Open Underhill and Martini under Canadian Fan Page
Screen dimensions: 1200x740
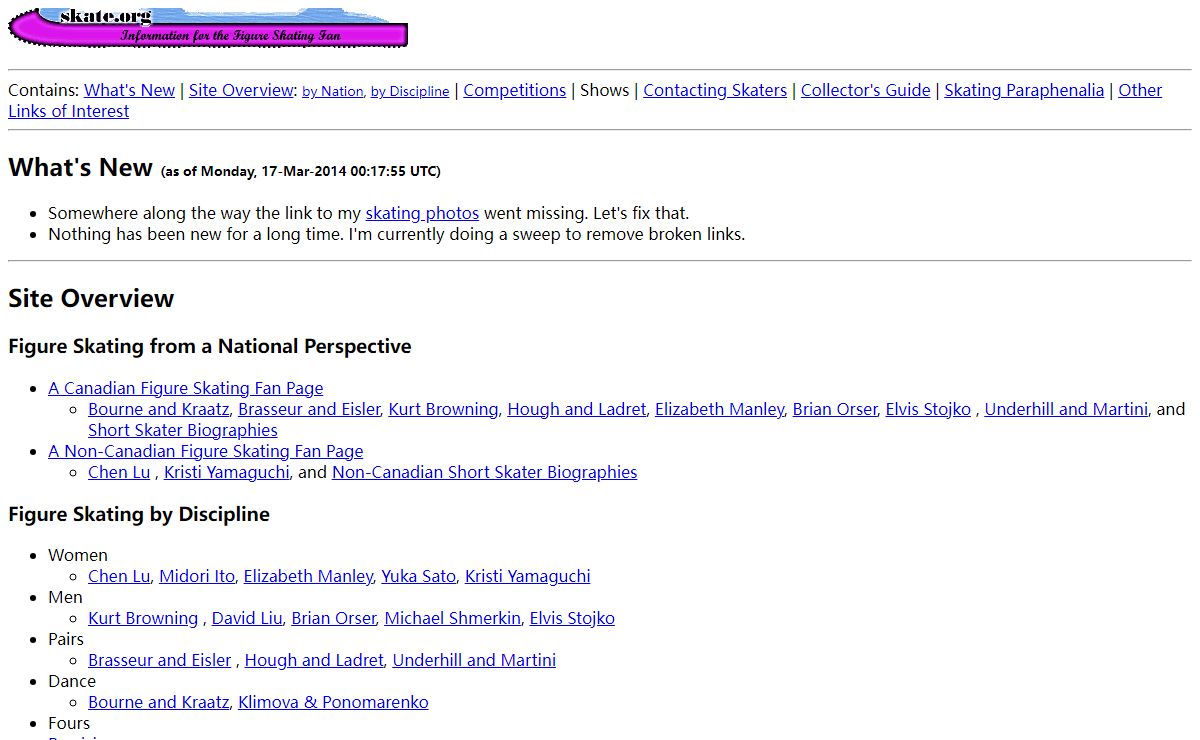(1066, 409)
